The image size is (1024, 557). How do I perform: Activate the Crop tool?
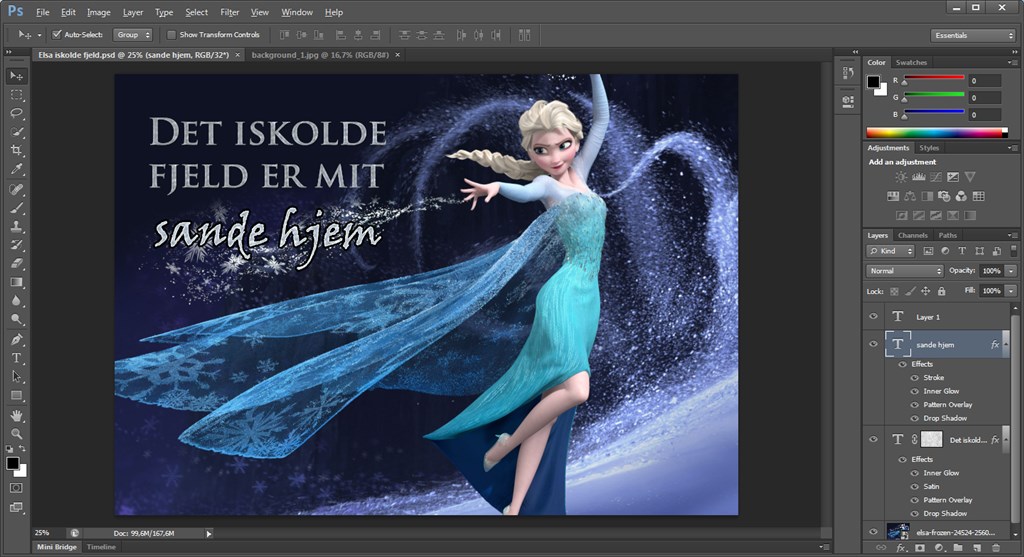(16, 150)
